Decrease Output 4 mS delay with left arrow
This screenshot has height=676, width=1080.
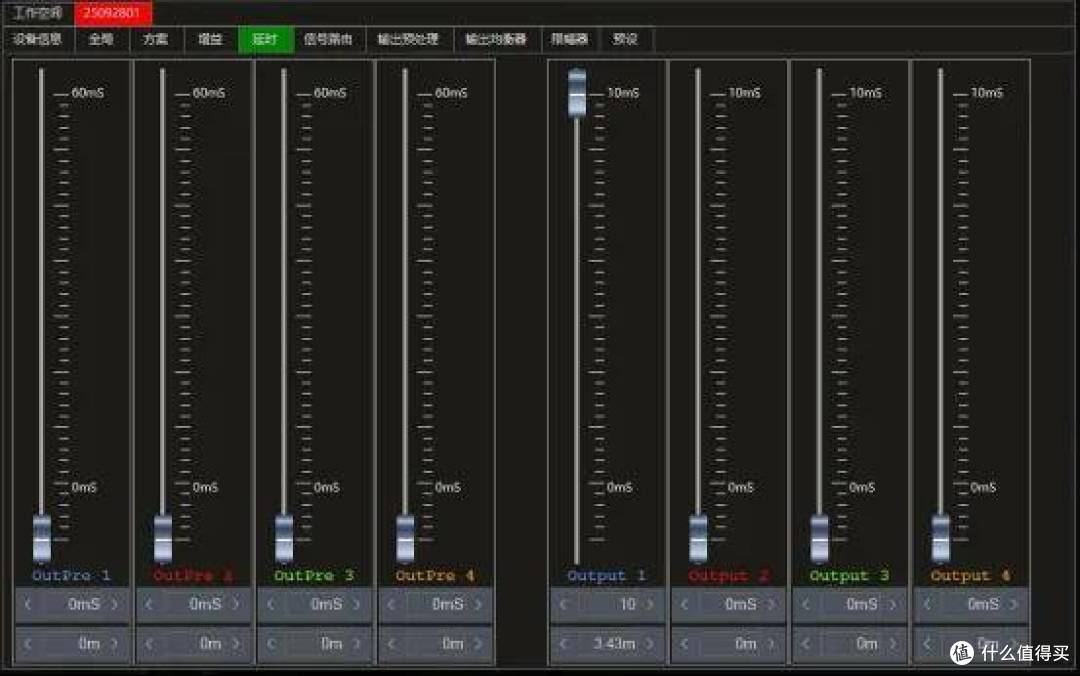pos(926,604)
